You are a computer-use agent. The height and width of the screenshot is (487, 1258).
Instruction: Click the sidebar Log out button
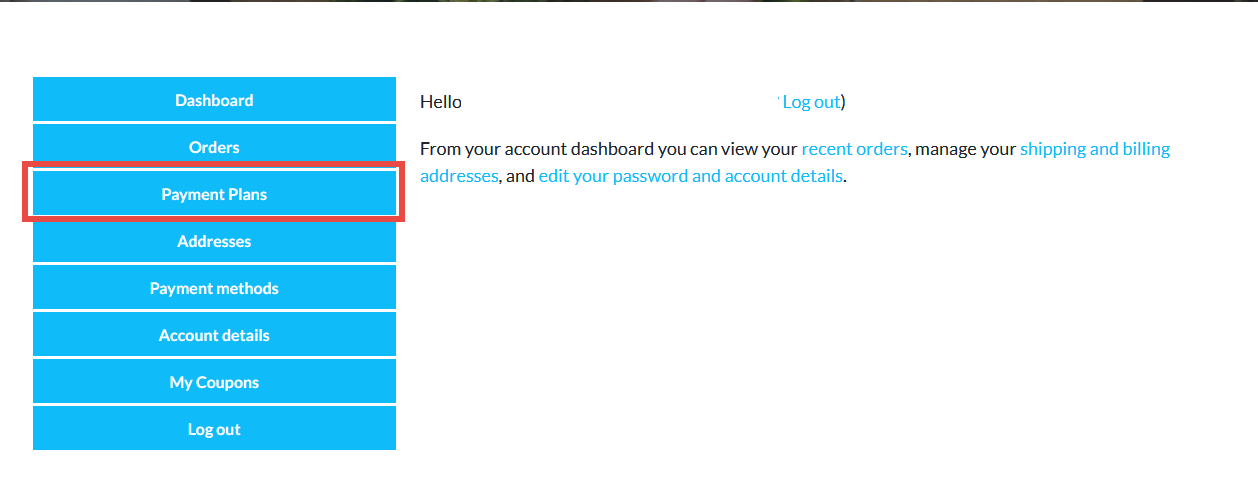tap(214, 429)
